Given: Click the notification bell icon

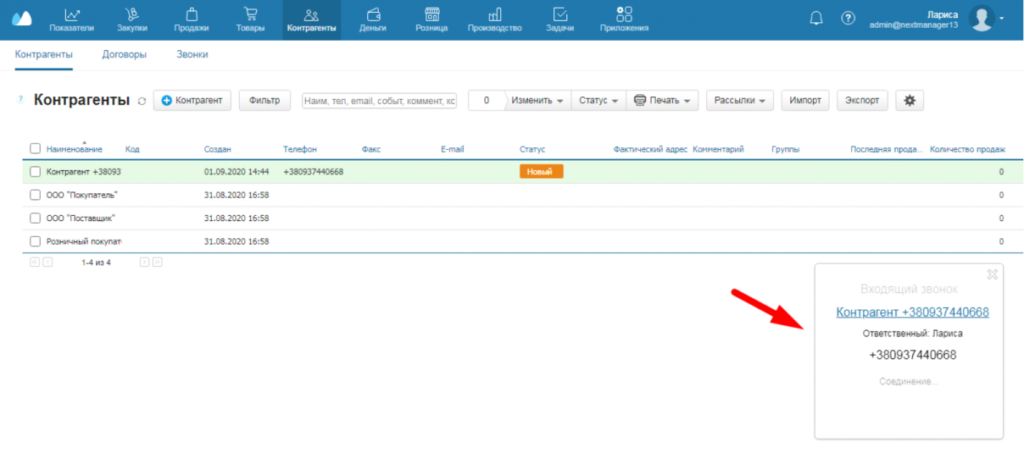Looking at the screenshot, I should coord(816,18).
